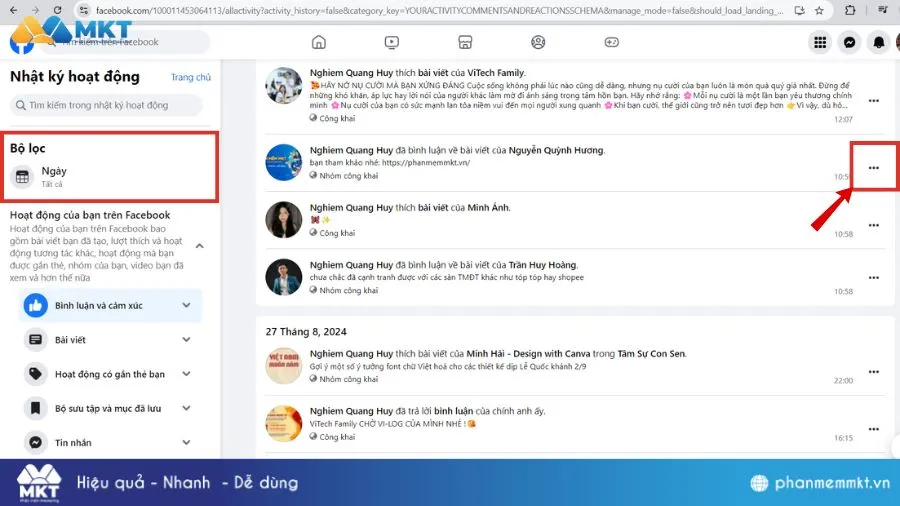Image resolution: width=900 pixels, height=506 pixels.
Task: Open options for Minh Hải Canva like entry
Action: pyautogui.click(x=874, y=371)
